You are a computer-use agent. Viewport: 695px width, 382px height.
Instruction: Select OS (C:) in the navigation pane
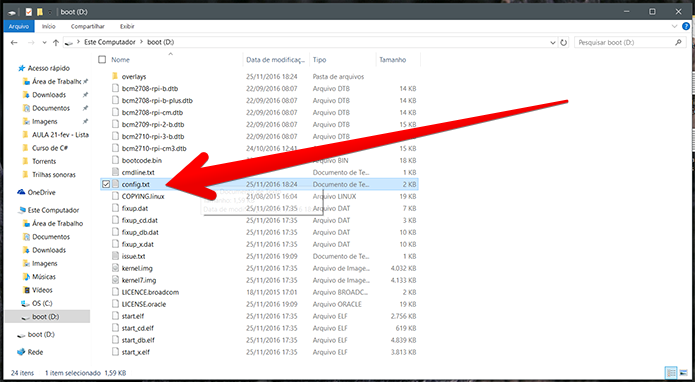pyautogui.click(x=43, y=303)
